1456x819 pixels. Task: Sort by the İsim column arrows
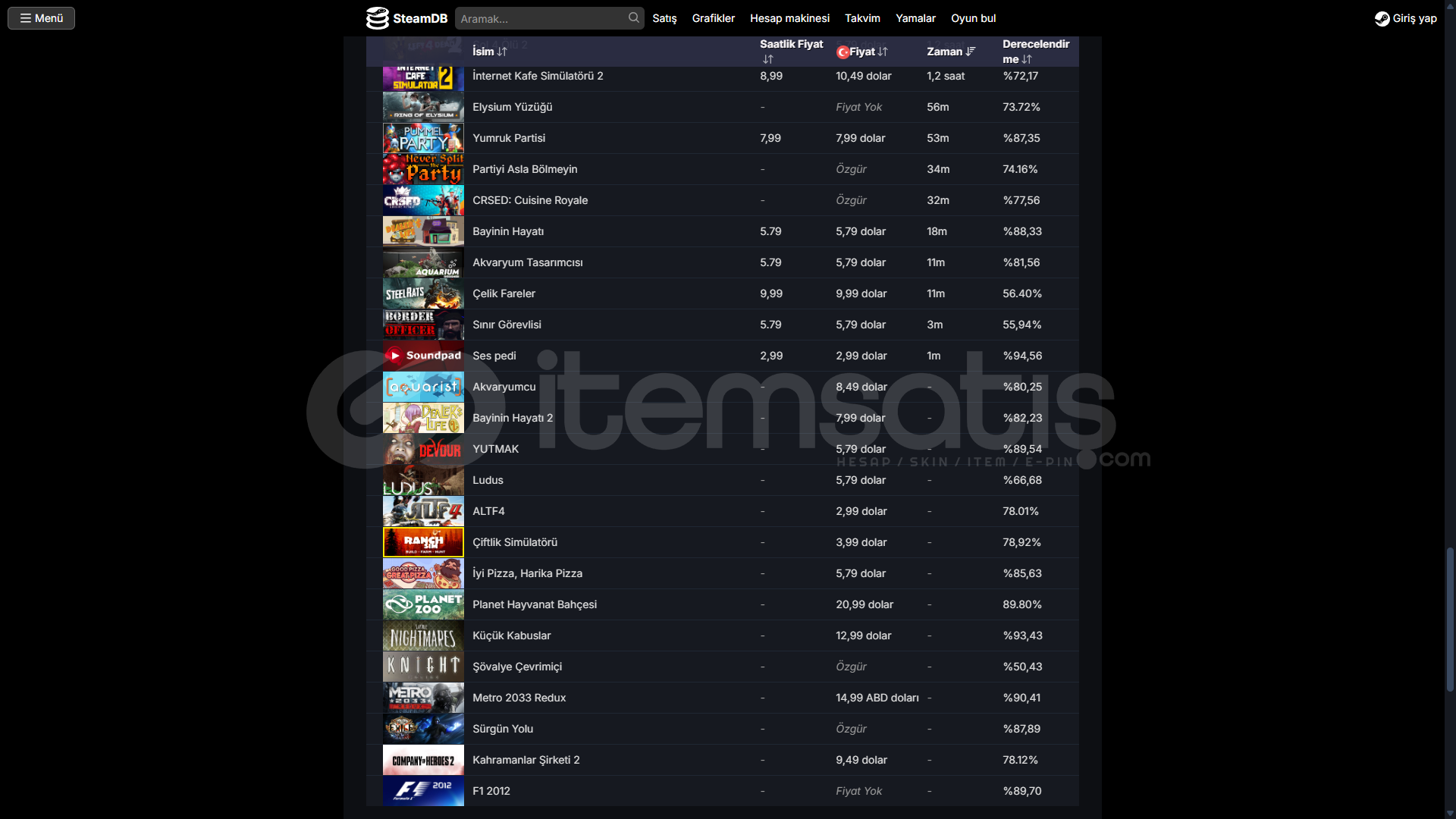tap(502, 52)
